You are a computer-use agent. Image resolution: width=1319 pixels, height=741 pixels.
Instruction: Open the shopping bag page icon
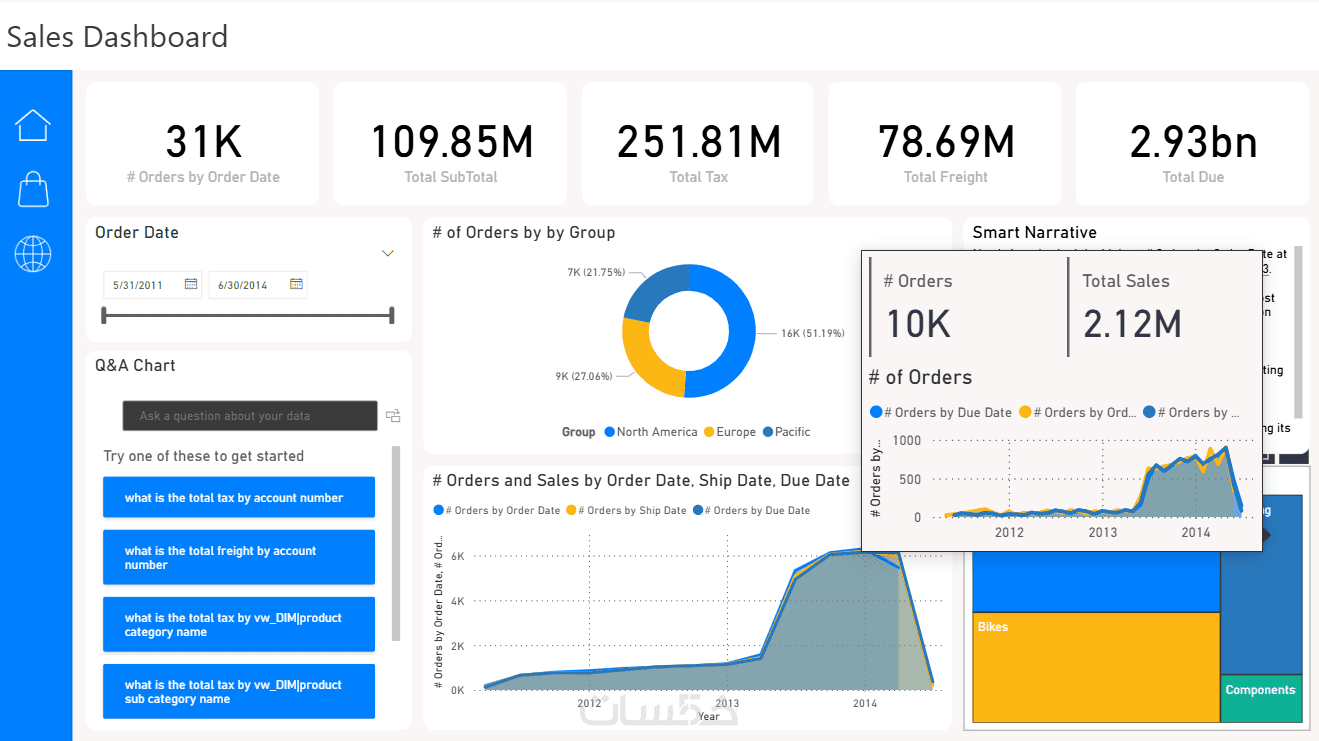click(33, 189)
